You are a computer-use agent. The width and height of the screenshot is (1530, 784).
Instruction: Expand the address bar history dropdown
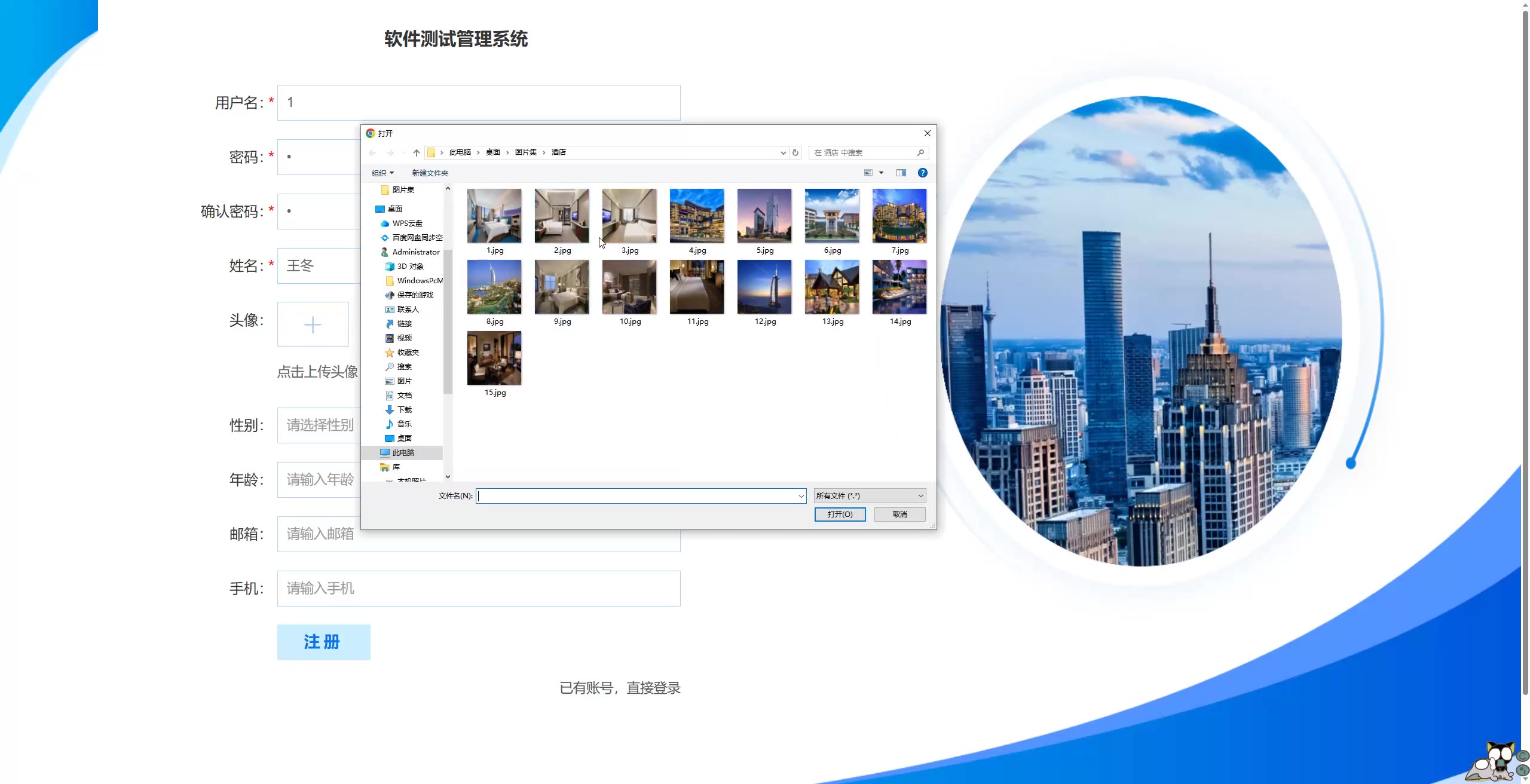783,153
